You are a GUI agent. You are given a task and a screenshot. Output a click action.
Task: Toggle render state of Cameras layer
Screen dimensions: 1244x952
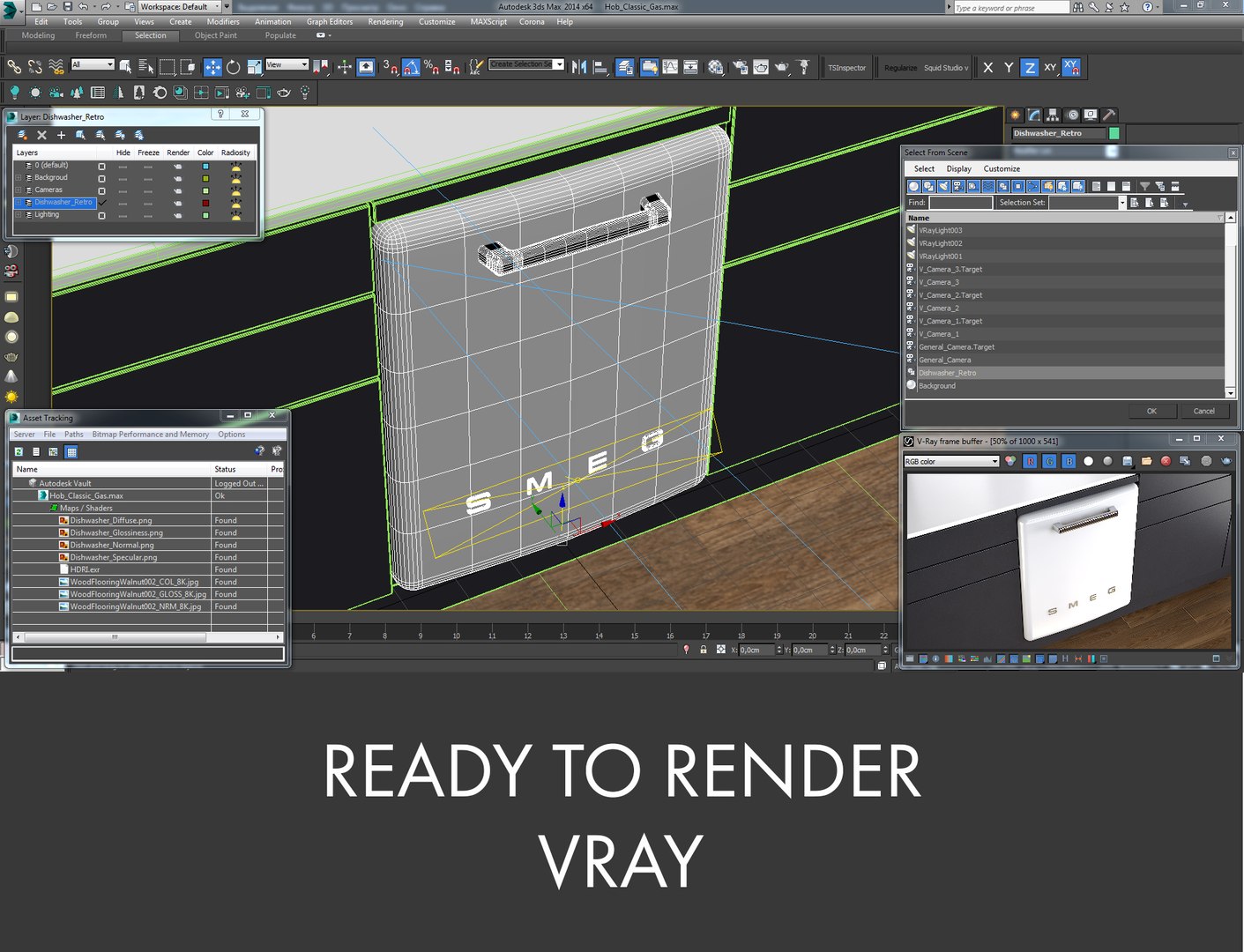pyautogui.click(x=178, y=190)
